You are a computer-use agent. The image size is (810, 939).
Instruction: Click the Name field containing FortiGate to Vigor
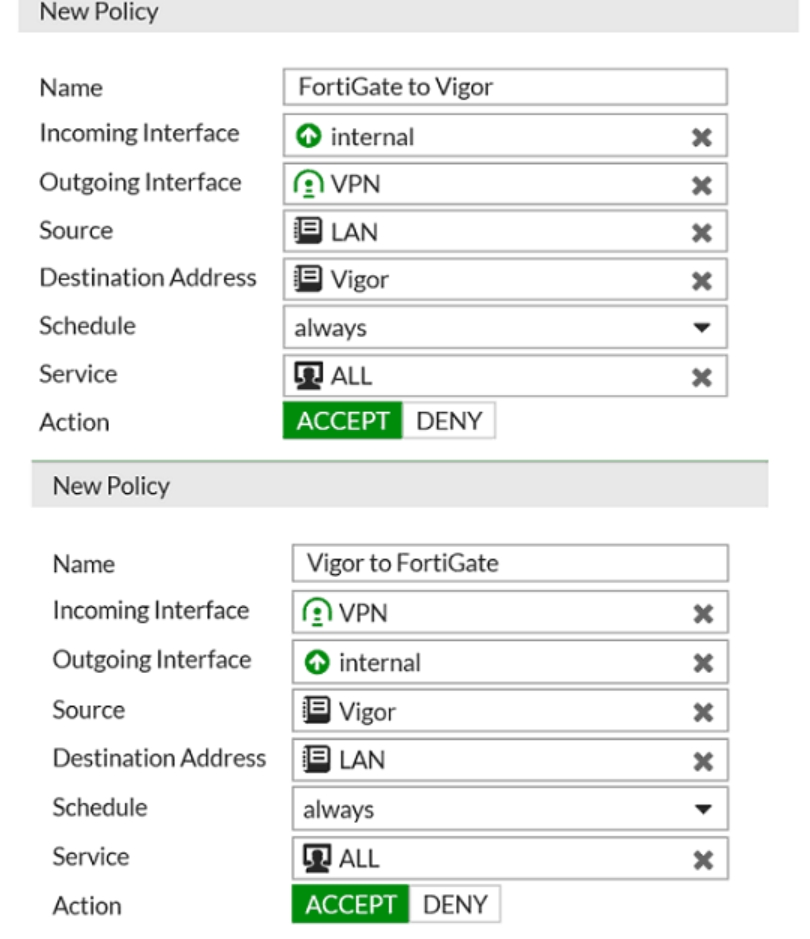pyautogui.click(x=505, y=87)
